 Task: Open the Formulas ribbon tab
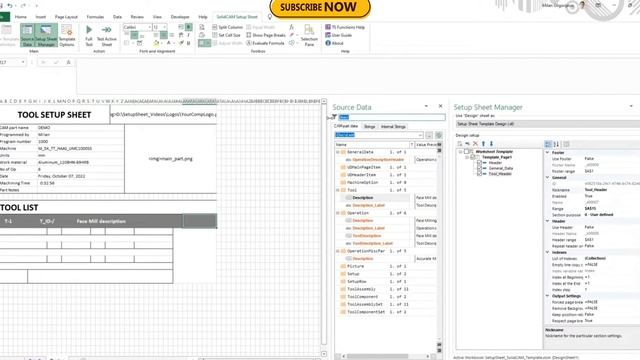[x=96, y=17]
